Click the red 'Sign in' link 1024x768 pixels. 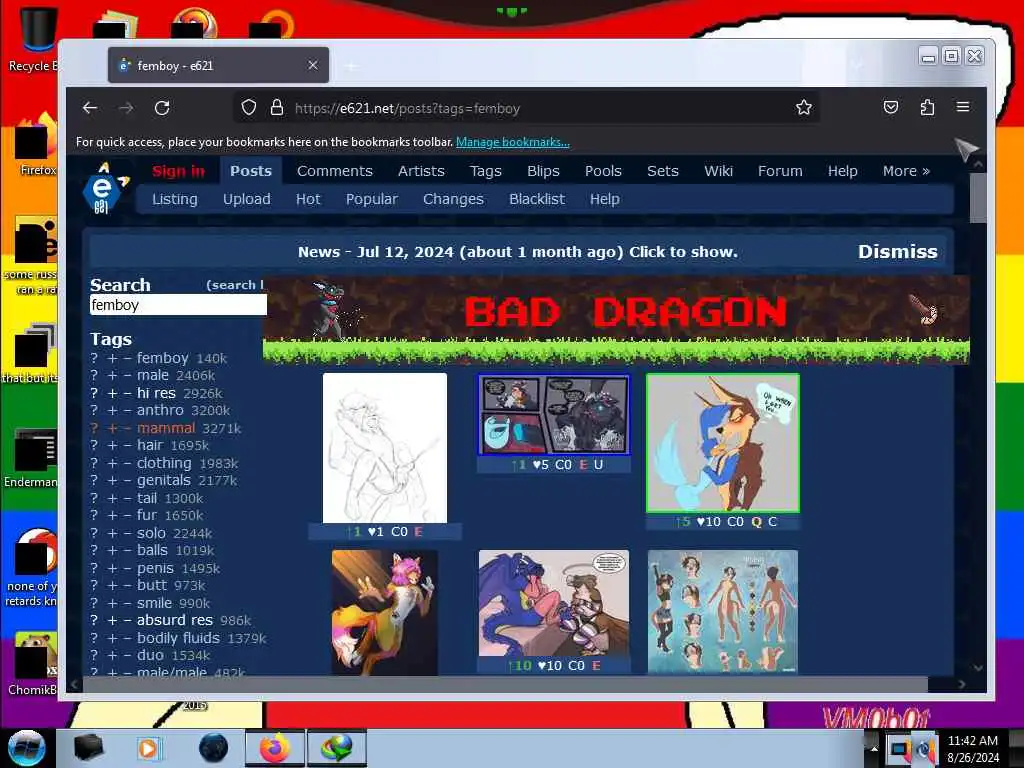pyautogui.click(x=178, y=171)
